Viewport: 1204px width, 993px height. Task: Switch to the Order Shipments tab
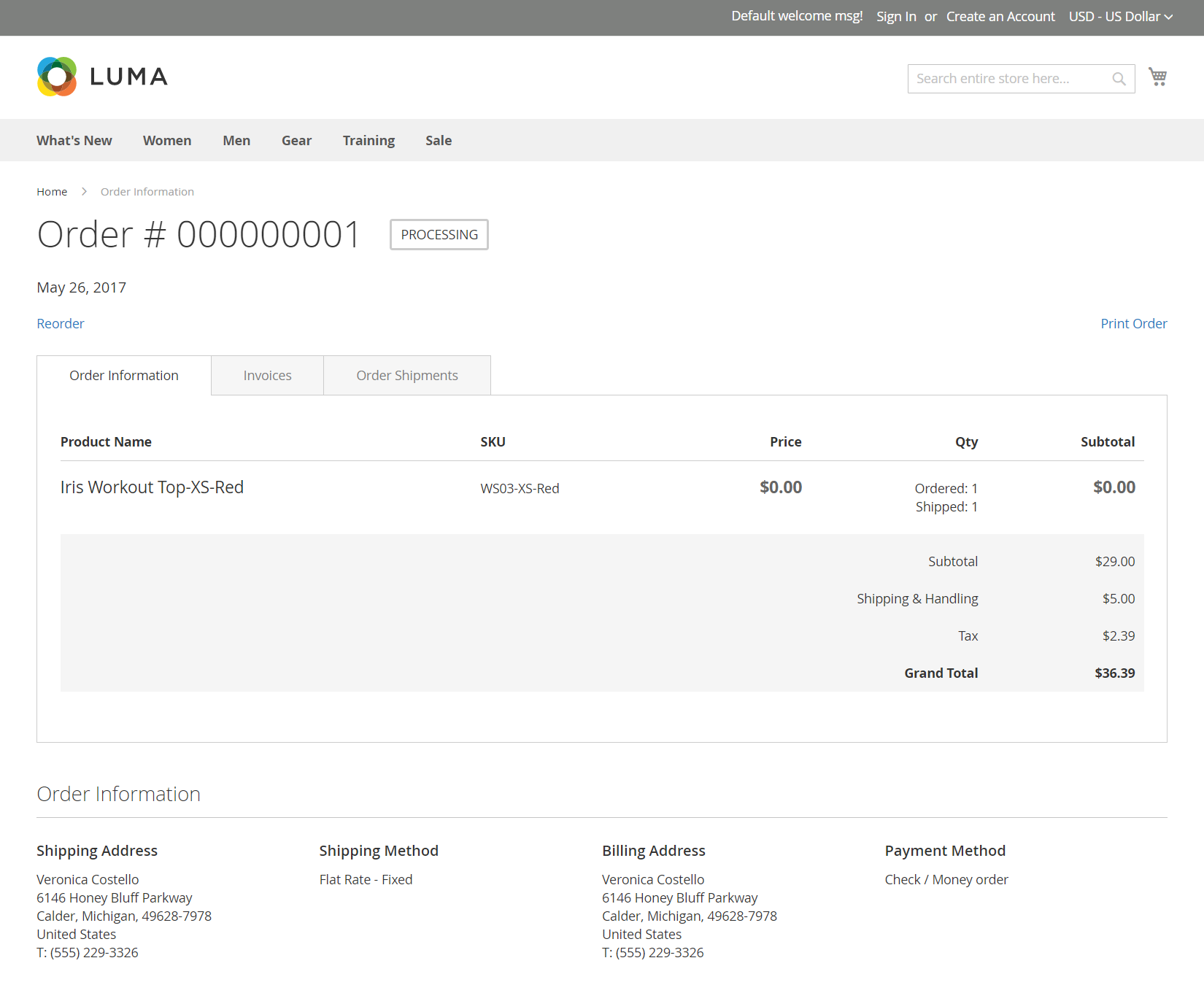pyautogui.click(x=407, y=376)
